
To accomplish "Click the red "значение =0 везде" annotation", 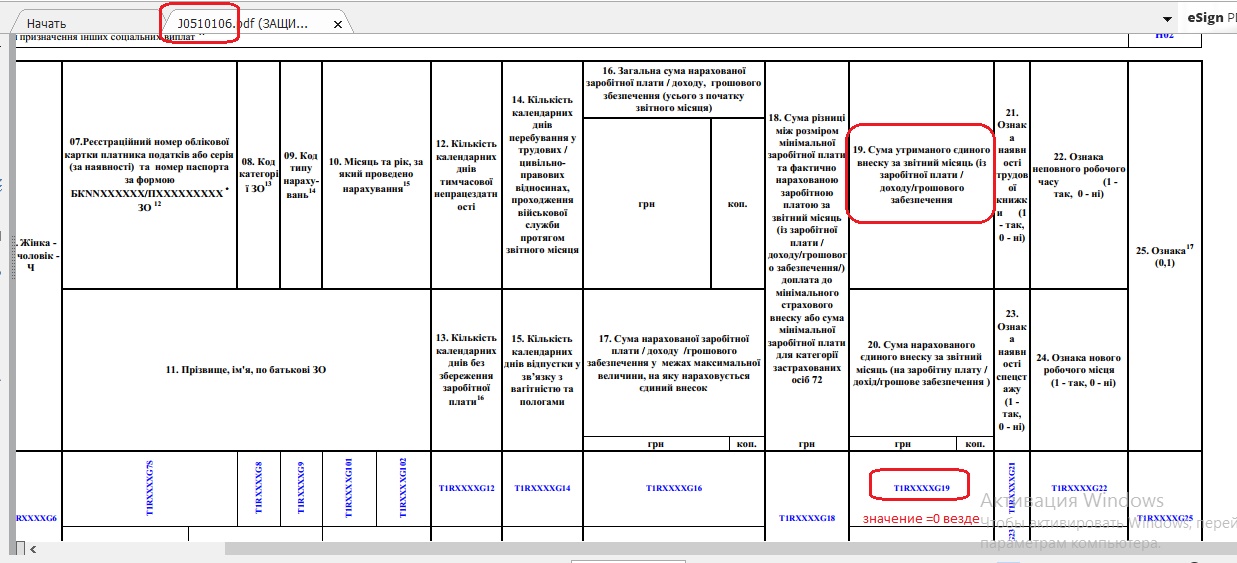I will (920, 519).
